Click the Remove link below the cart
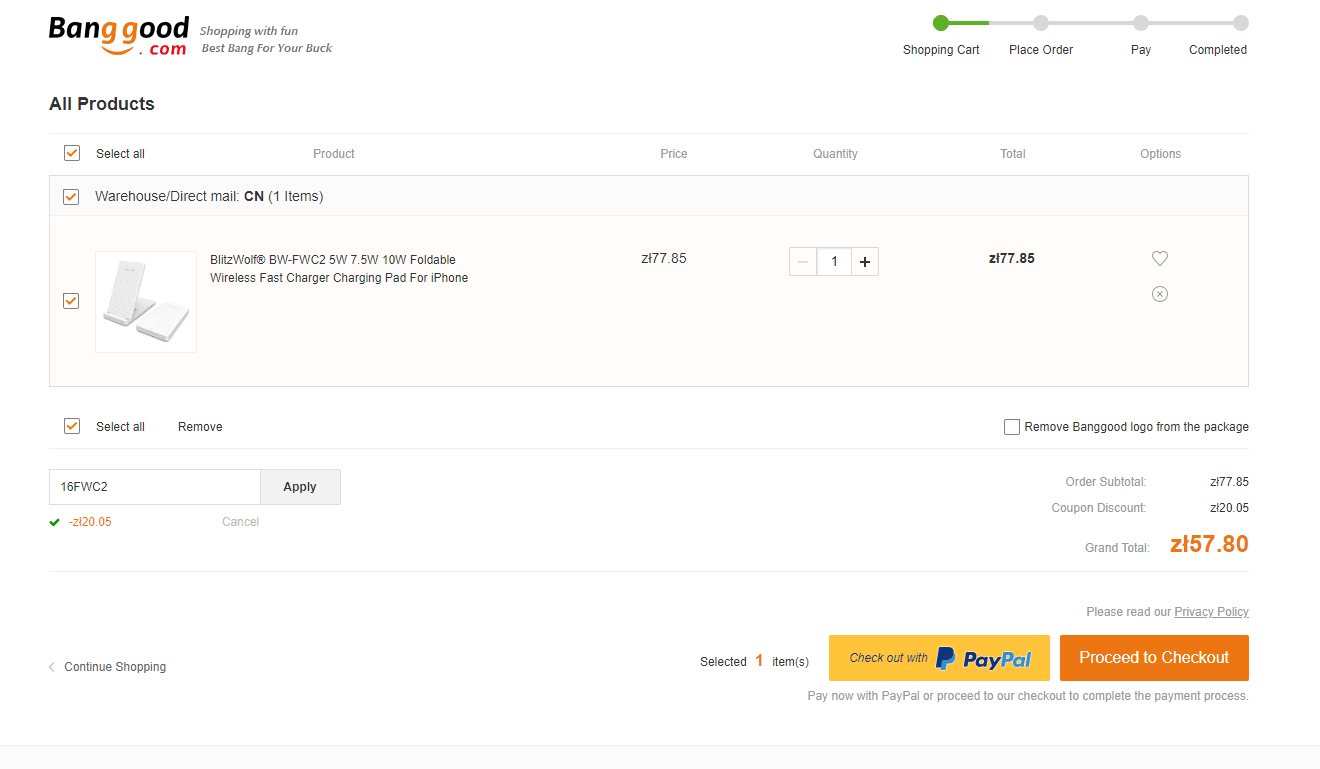This screenshot has width=1320, height=769. 200,427
